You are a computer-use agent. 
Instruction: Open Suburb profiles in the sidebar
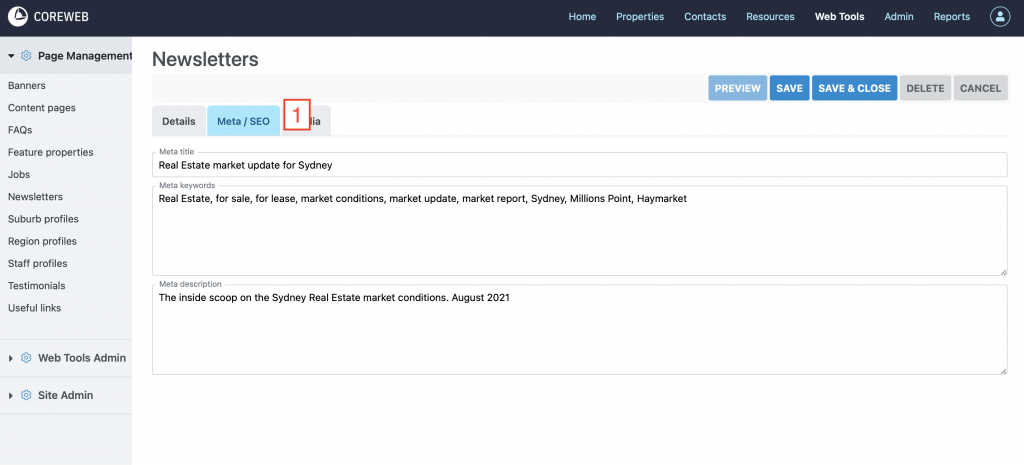tap(43, 219)
